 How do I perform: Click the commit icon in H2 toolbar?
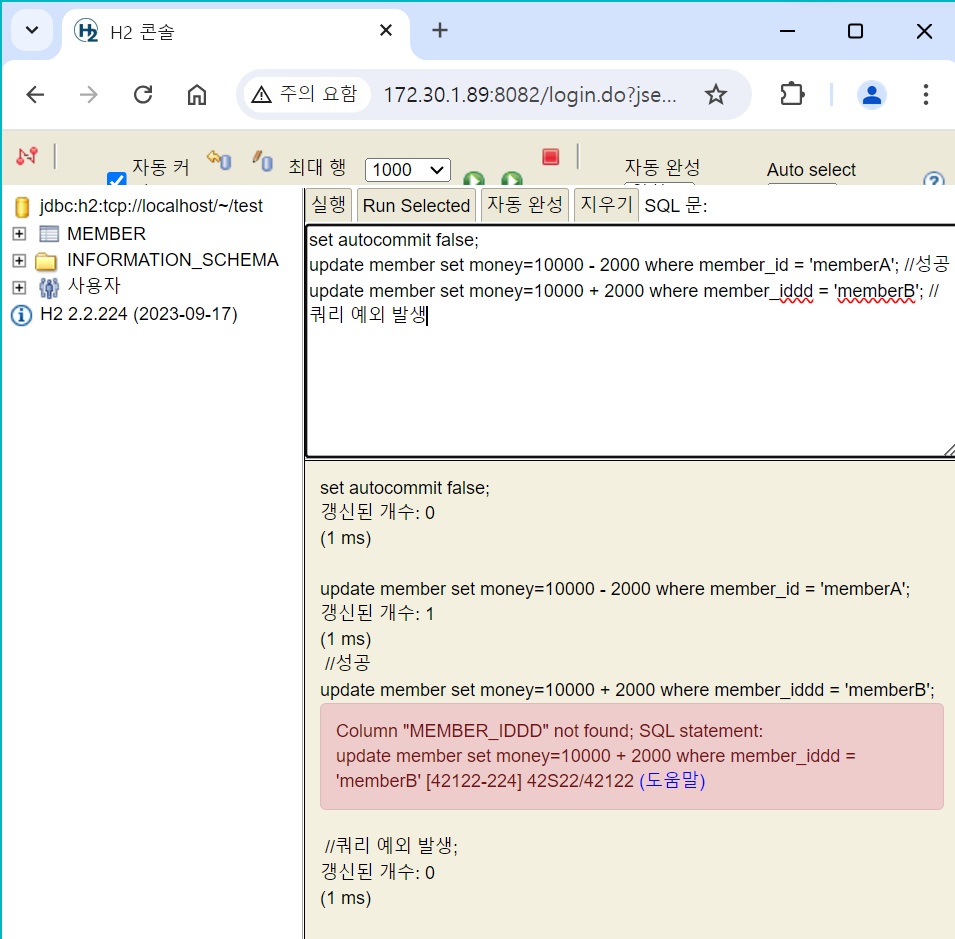tap(263, 161)
